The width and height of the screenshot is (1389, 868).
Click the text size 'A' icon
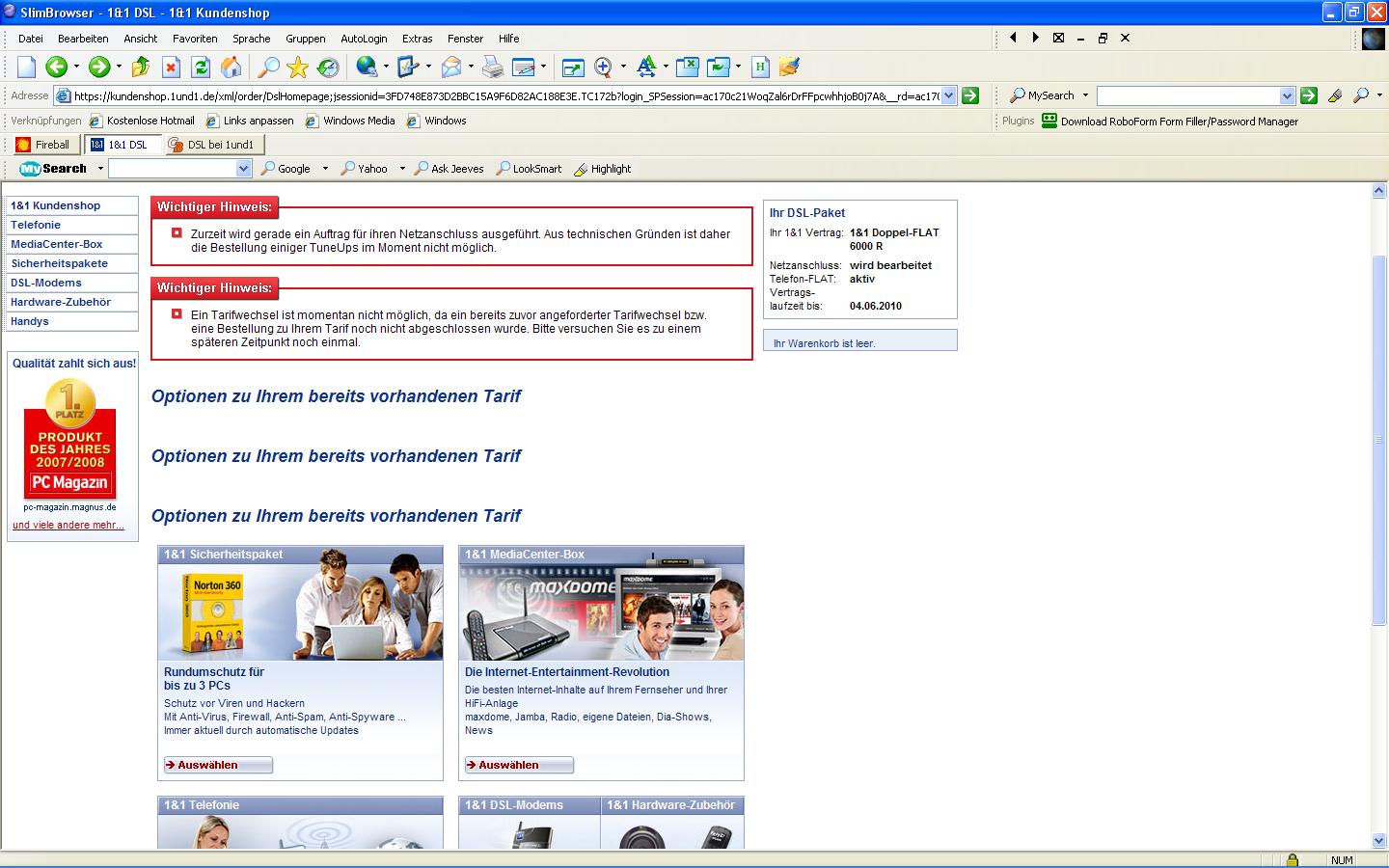click(646, 67)
